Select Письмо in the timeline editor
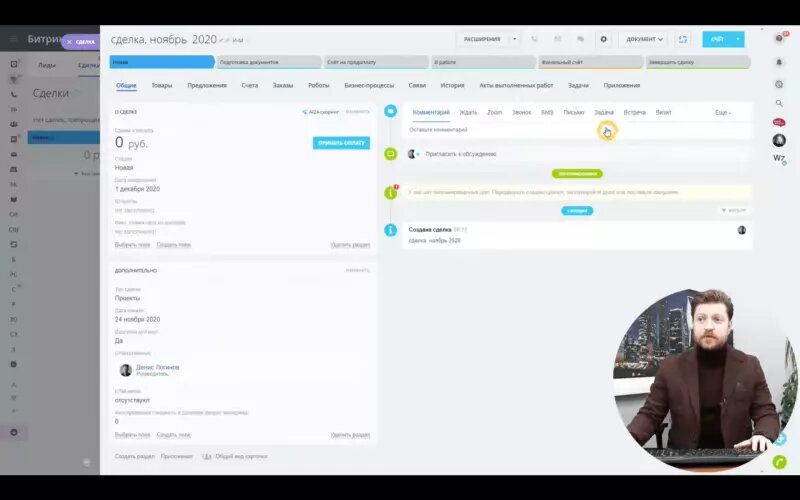Image resolution: width=800 pixels, height=500 pixels. tap(573, 112)
